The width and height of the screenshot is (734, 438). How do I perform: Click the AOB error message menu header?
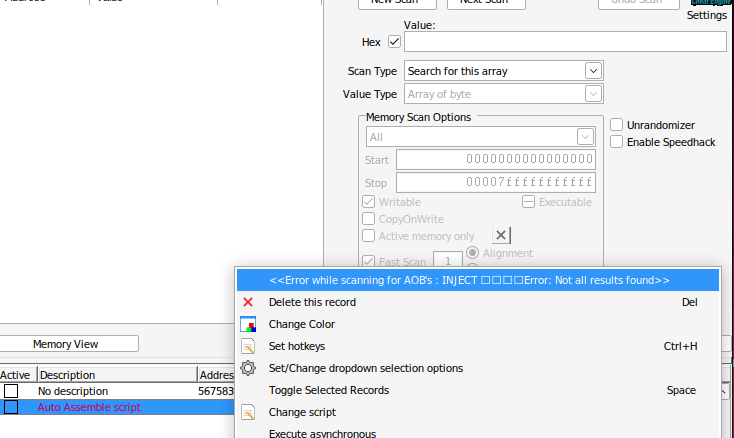(x=478, y=280)
